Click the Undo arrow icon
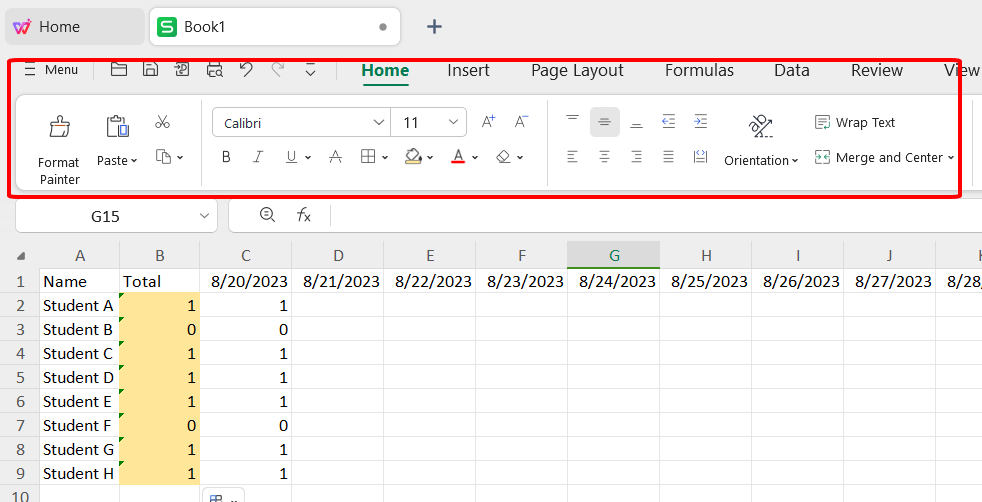 point(246,69)
